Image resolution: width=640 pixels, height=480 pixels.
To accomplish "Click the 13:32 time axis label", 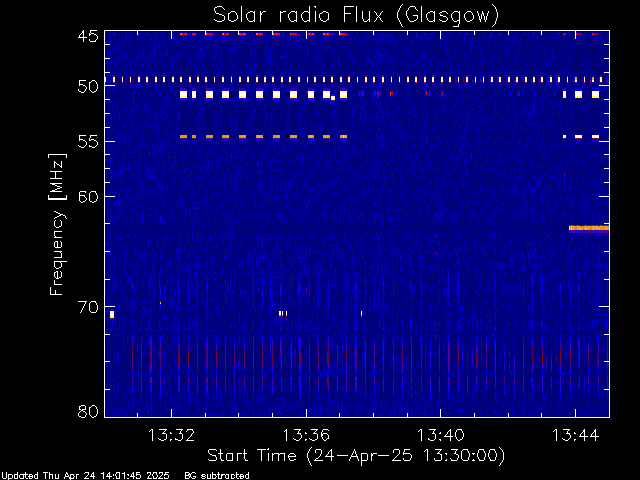I will coord(171,435).
